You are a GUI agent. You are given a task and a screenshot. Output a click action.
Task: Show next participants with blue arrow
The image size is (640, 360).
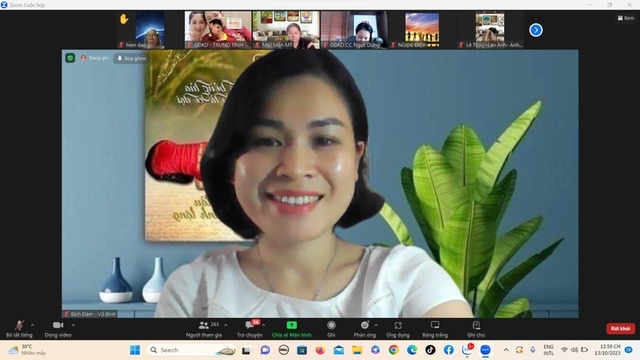point(536,30)
